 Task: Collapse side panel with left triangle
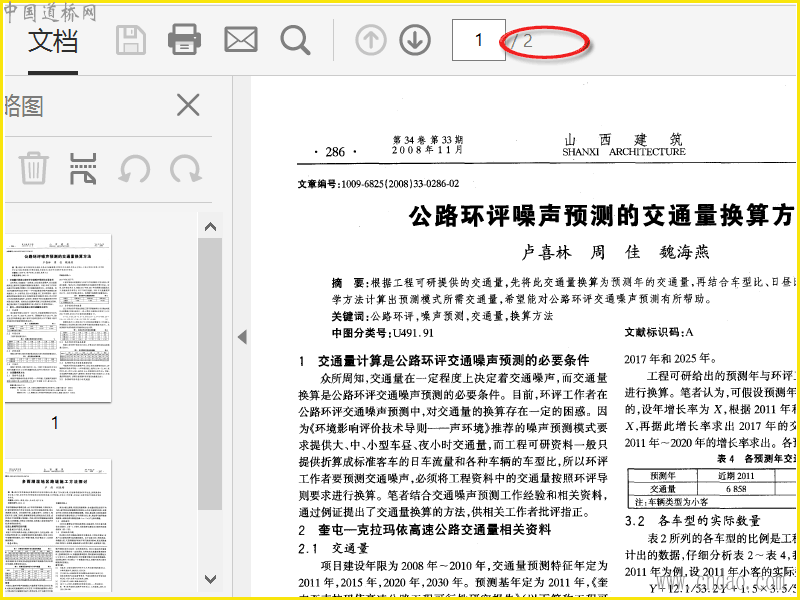242,337
